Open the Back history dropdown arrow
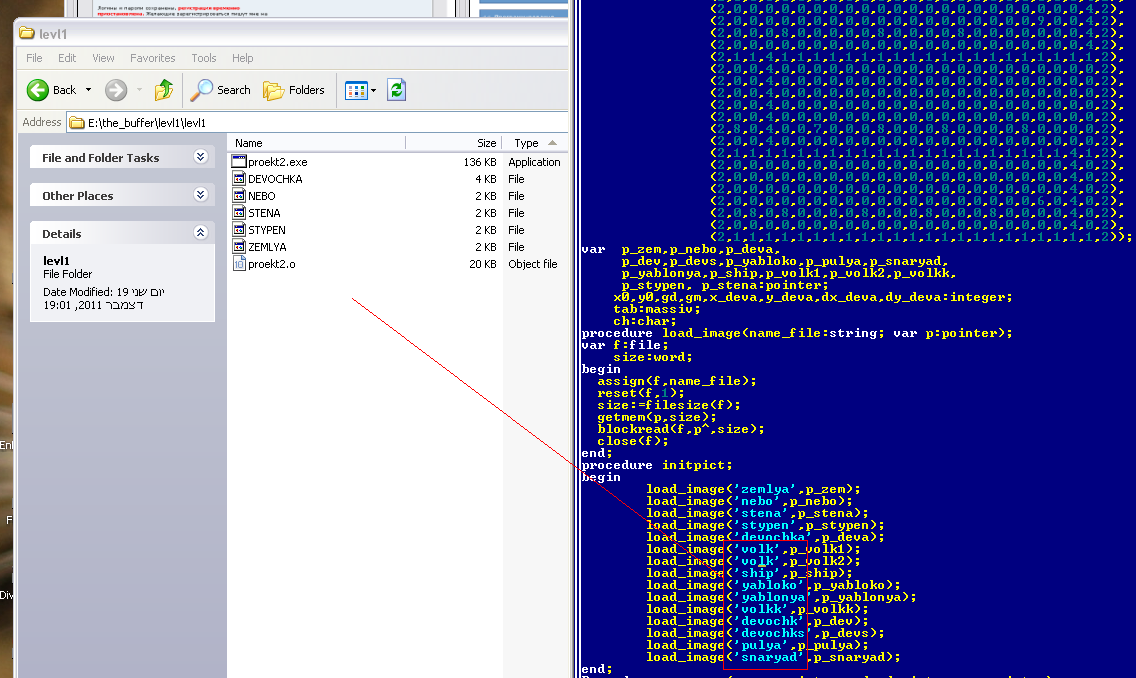 [x=88, y=90]
